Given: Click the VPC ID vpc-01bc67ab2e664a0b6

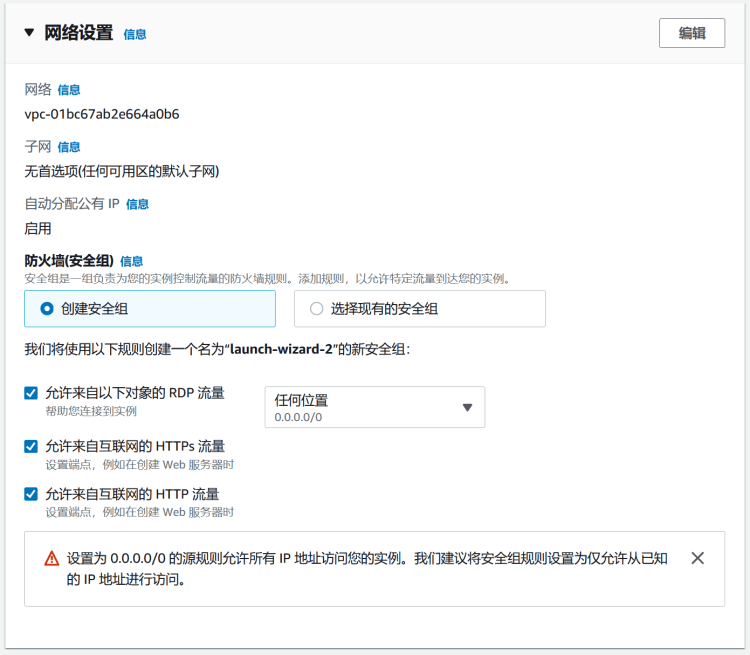Looking at the screenshot, I should pos(102,114).
